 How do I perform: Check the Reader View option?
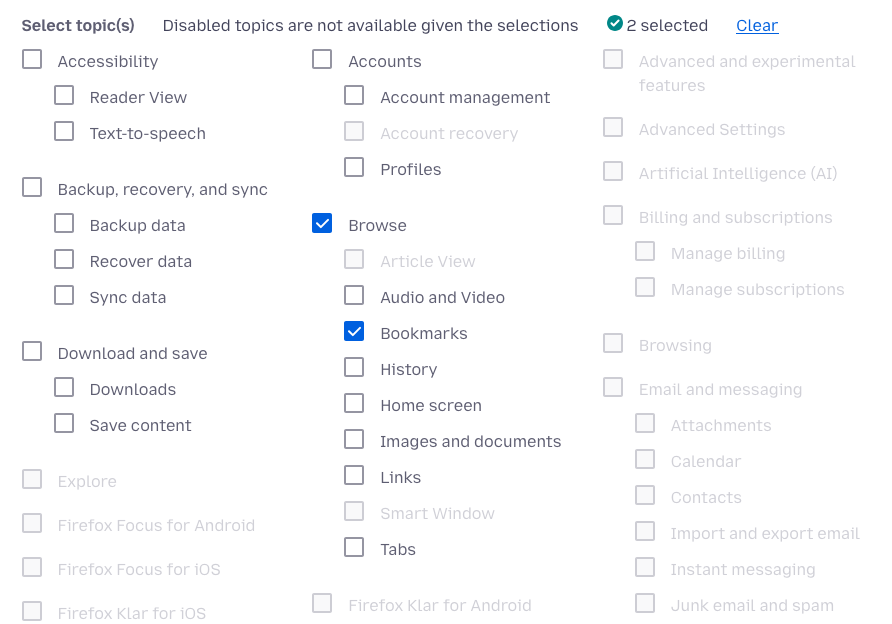pyautogui.click(x=64, y=95)
